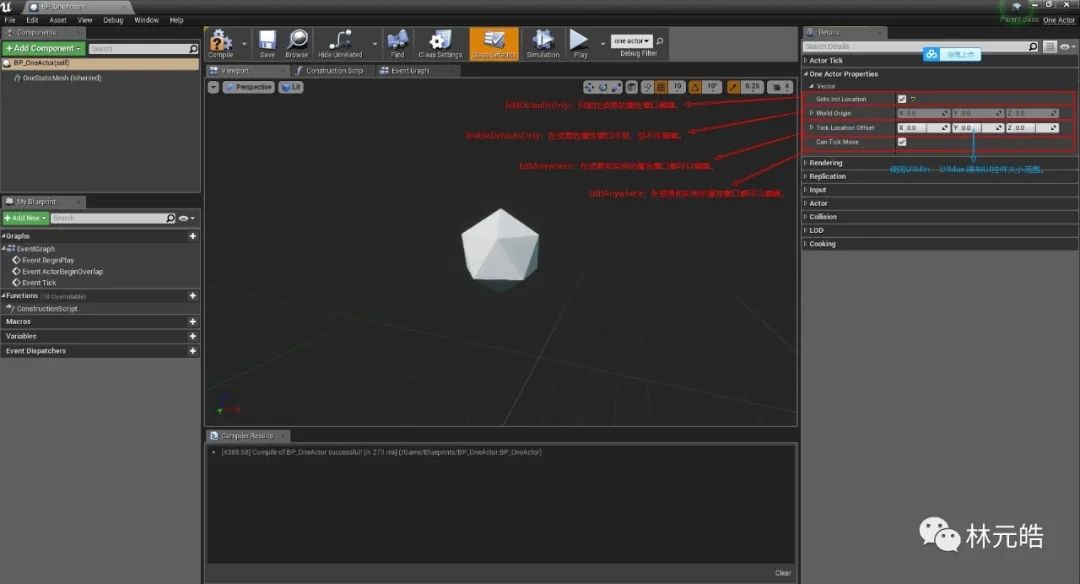Add a new function with the plus icon
Screen dimensions: 1080x584
coord(193,296)
